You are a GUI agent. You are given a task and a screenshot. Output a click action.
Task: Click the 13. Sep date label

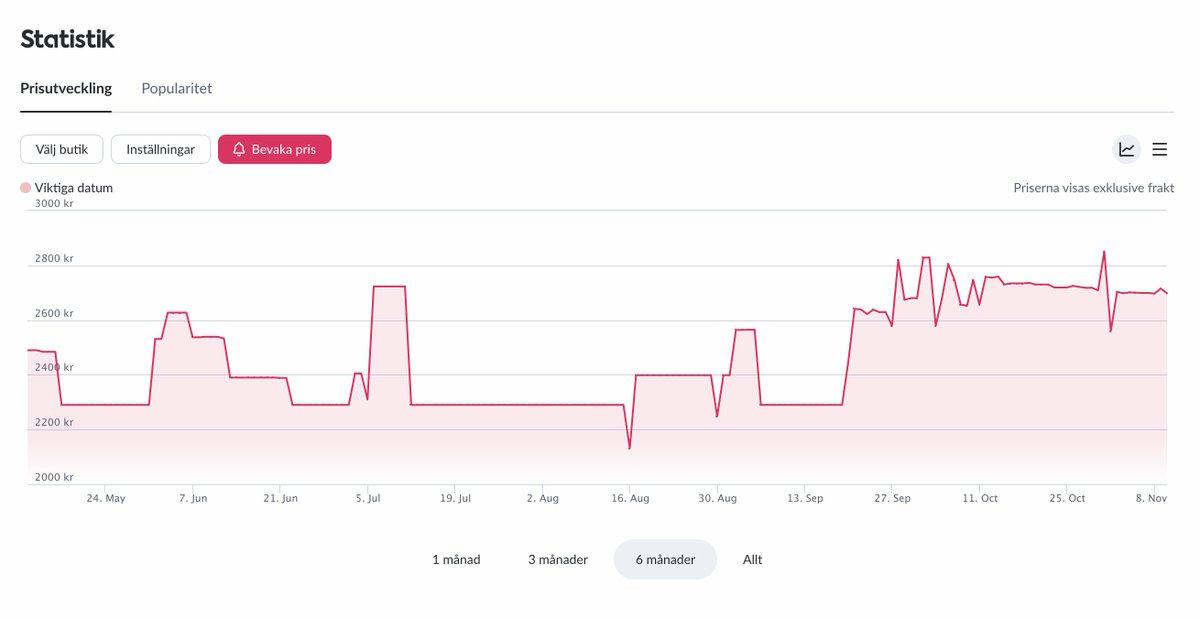click(x=805, y=498)
